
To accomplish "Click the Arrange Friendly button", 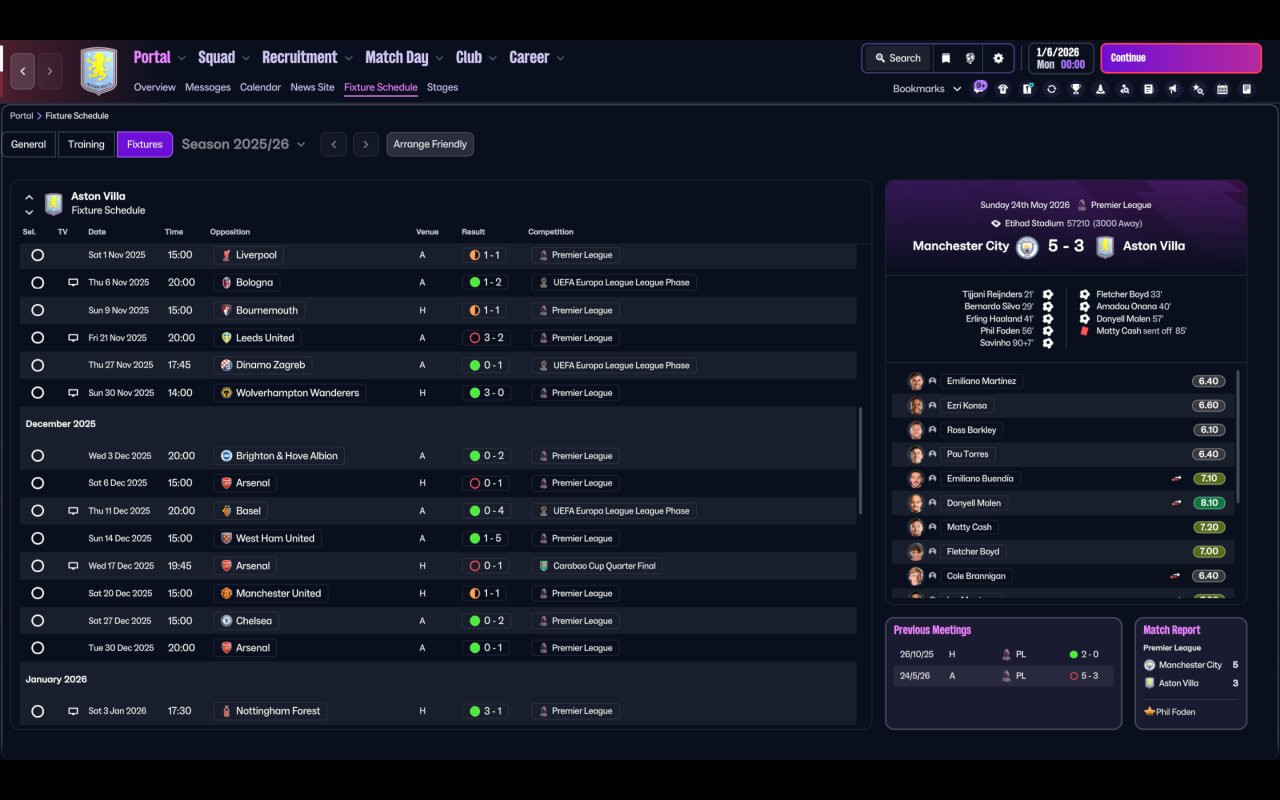I will tap(430, 145).
